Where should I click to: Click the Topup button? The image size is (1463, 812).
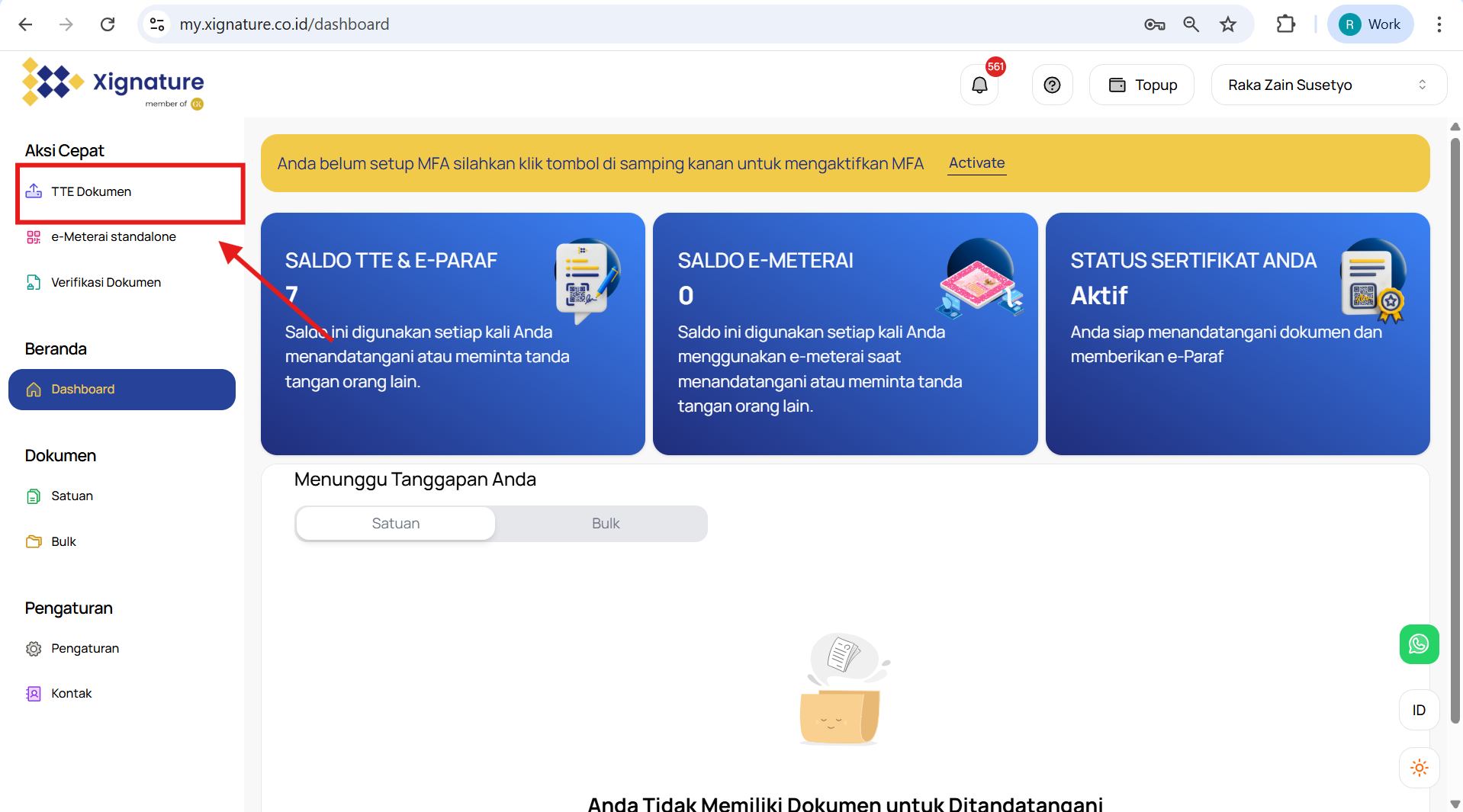click(x=1142, y=85)
